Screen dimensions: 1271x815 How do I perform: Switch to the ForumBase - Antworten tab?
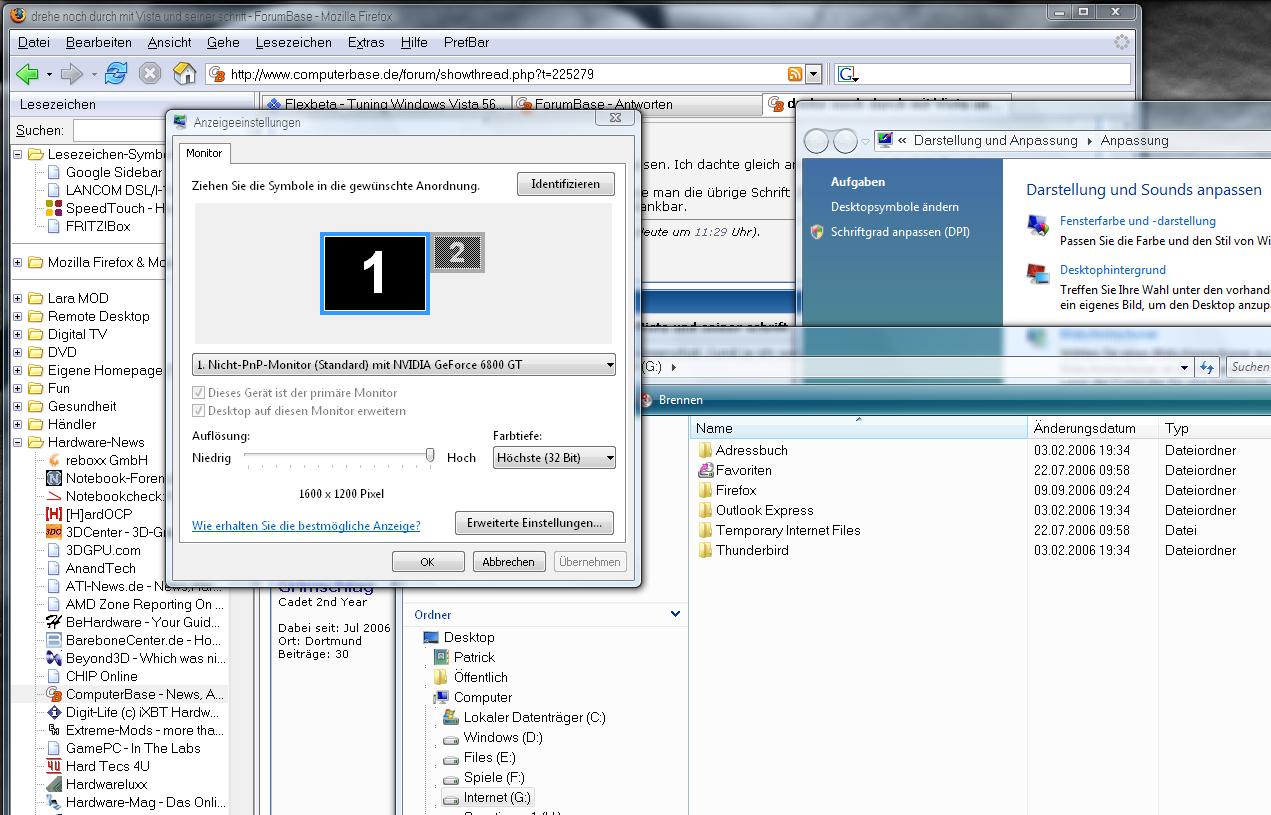coord(637,104)
